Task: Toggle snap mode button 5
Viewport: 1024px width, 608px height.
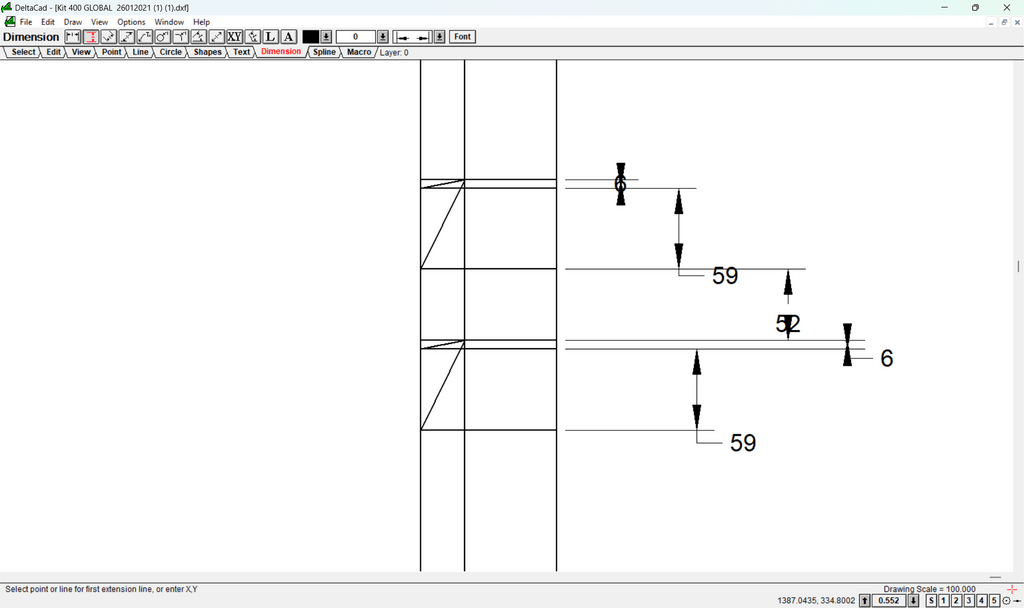Action: (x=994, y=601)
